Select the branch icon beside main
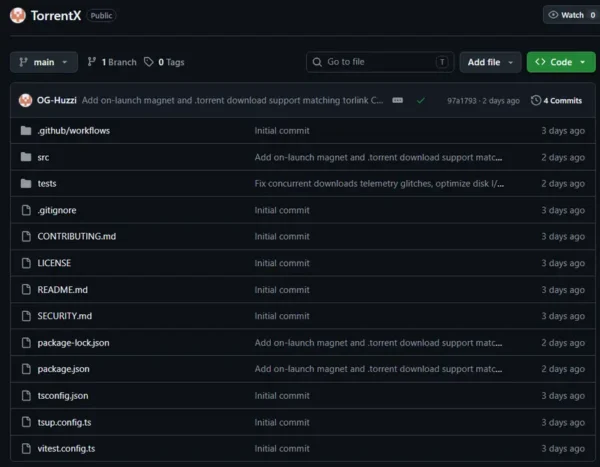The width and height of the screenshot is (600, 467). (23, 62)
